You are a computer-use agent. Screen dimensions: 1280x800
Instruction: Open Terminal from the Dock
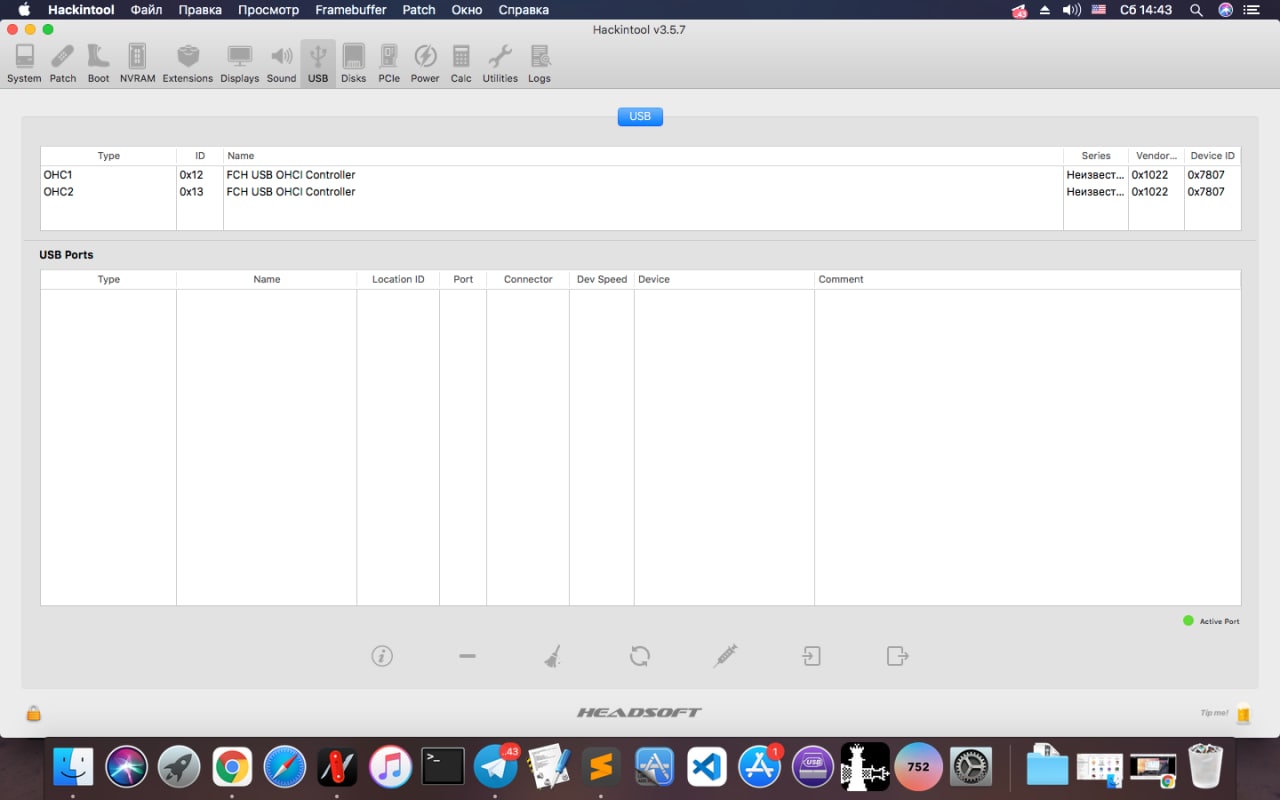point(443,767)
